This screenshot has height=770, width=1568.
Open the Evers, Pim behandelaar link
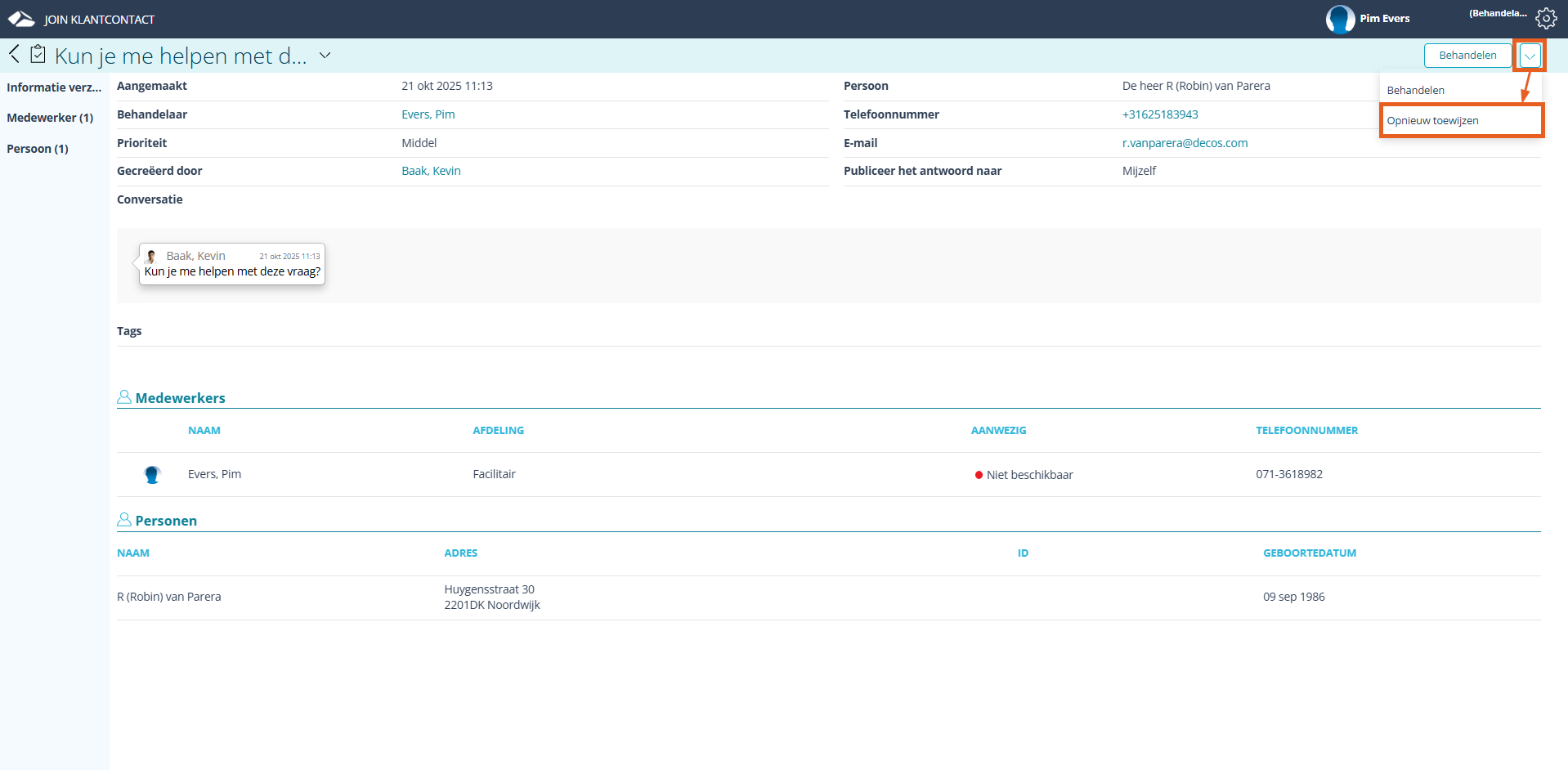[x=428, y=114]
